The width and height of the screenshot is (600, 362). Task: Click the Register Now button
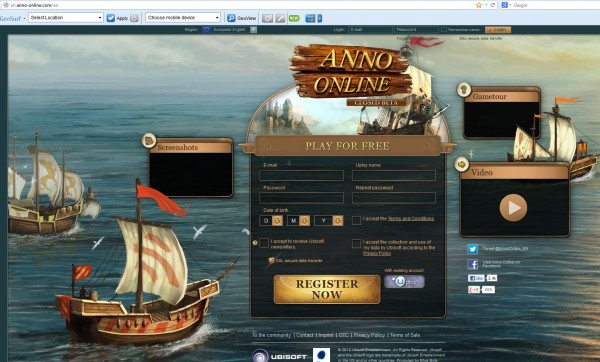click(x=327, y=289)
